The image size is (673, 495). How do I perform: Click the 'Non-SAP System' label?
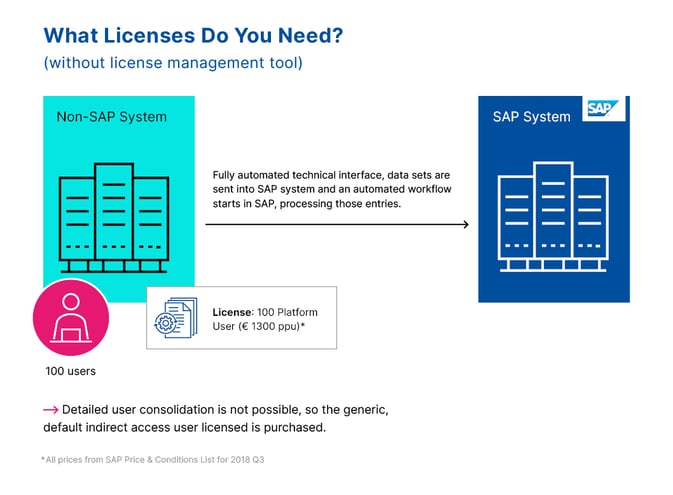coord(112,117)
